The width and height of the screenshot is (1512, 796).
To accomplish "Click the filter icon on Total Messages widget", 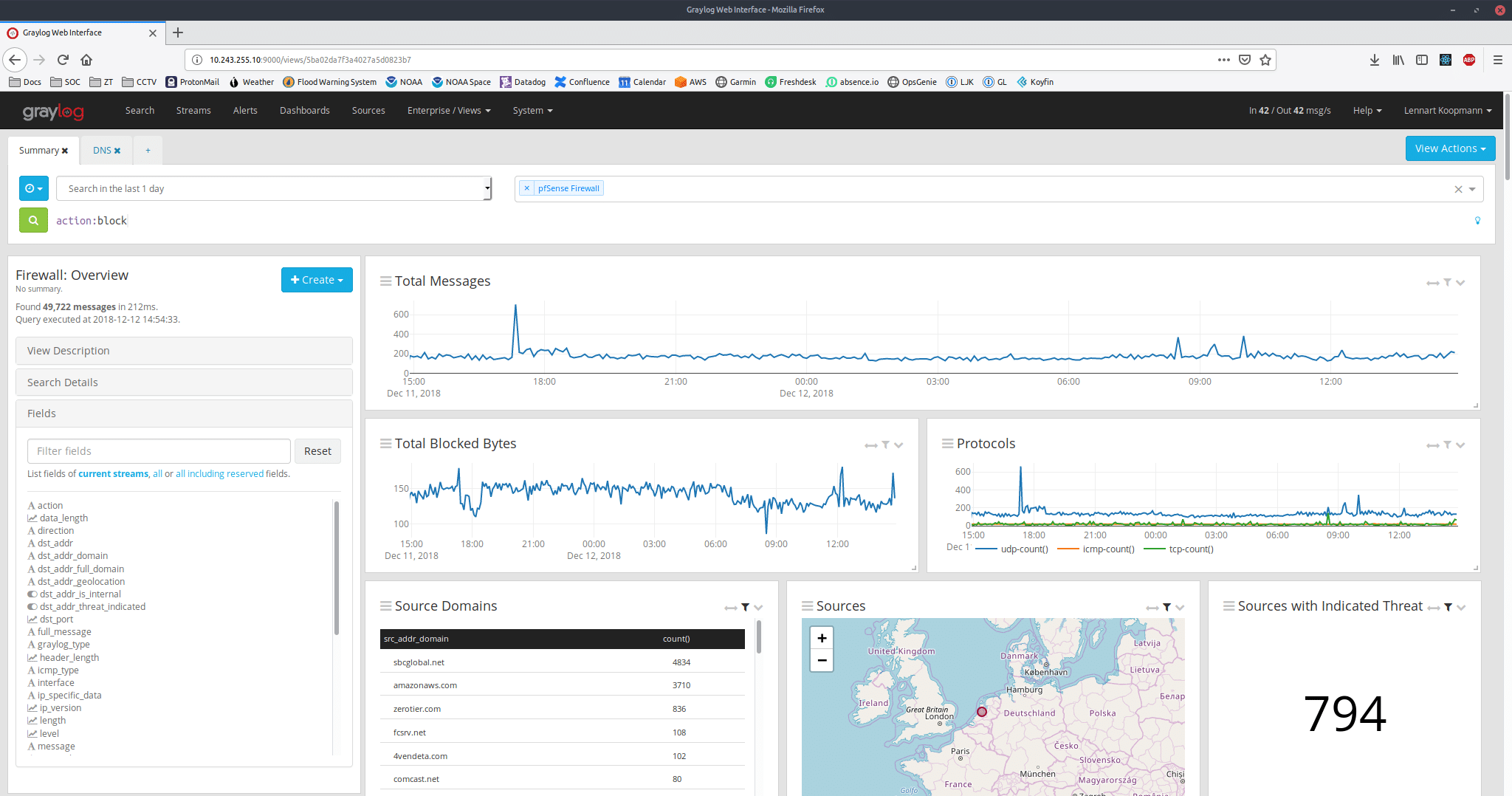I will (1446, 282).
